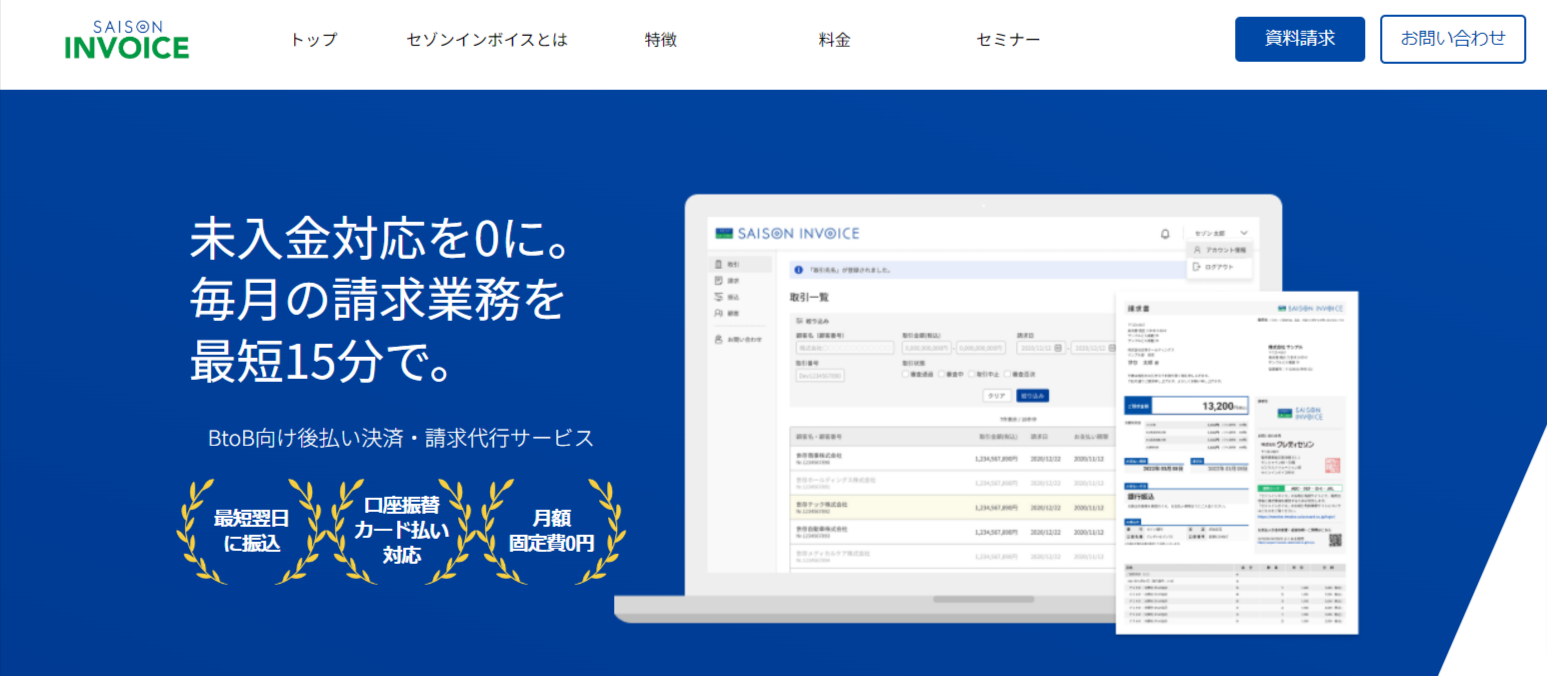Click the 請求書 invoice document image
Viewport: 1547px width, 676px height.
click(x=1237, y=463)
